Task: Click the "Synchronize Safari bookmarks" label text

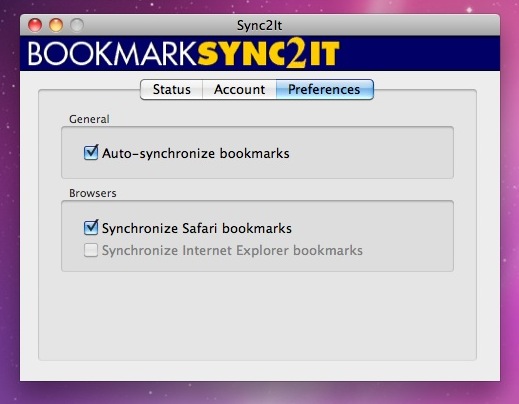Action: 197,228
